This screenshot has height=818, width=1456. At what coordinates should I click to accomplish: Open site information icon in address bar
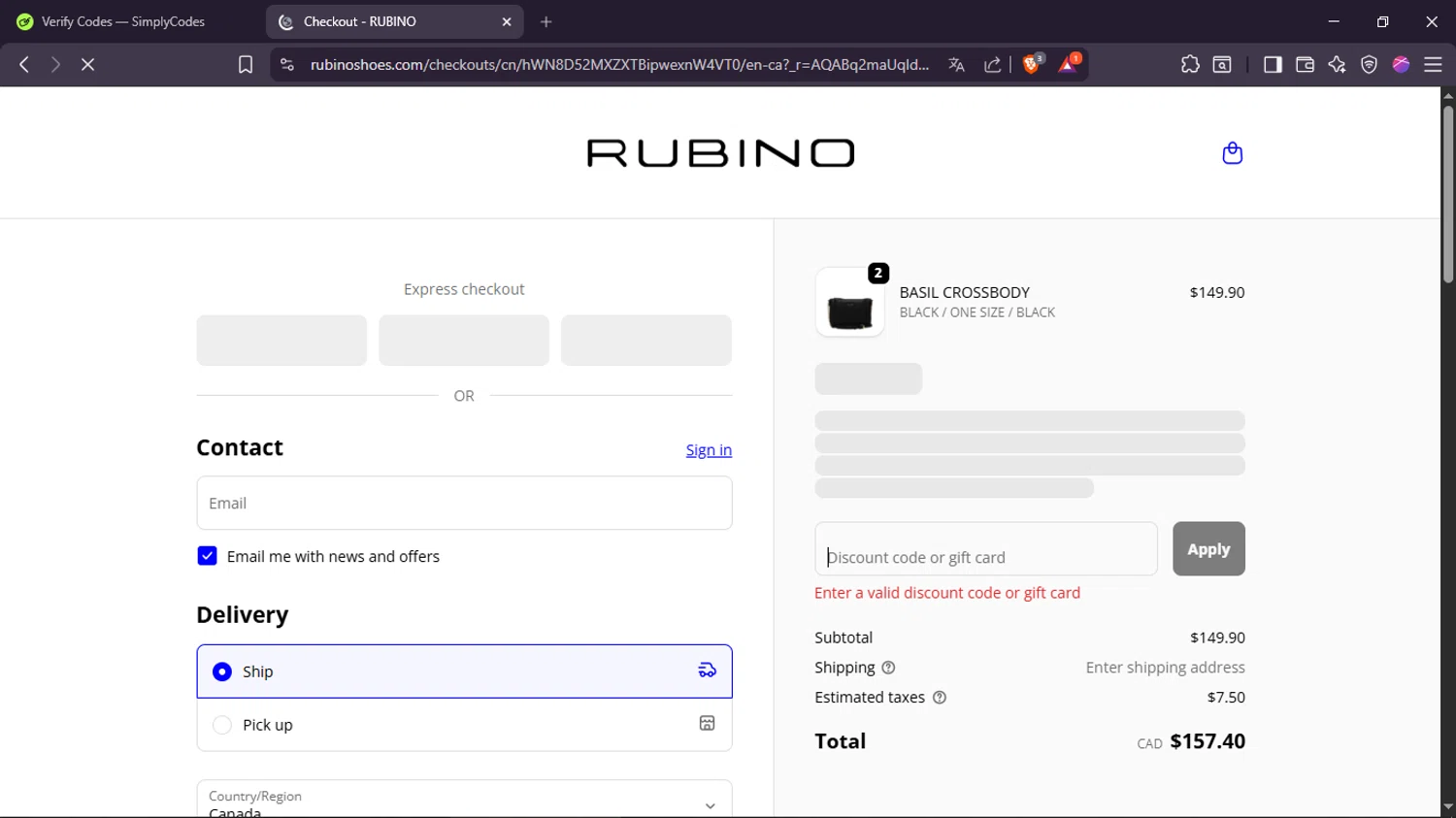pos(286,64)
